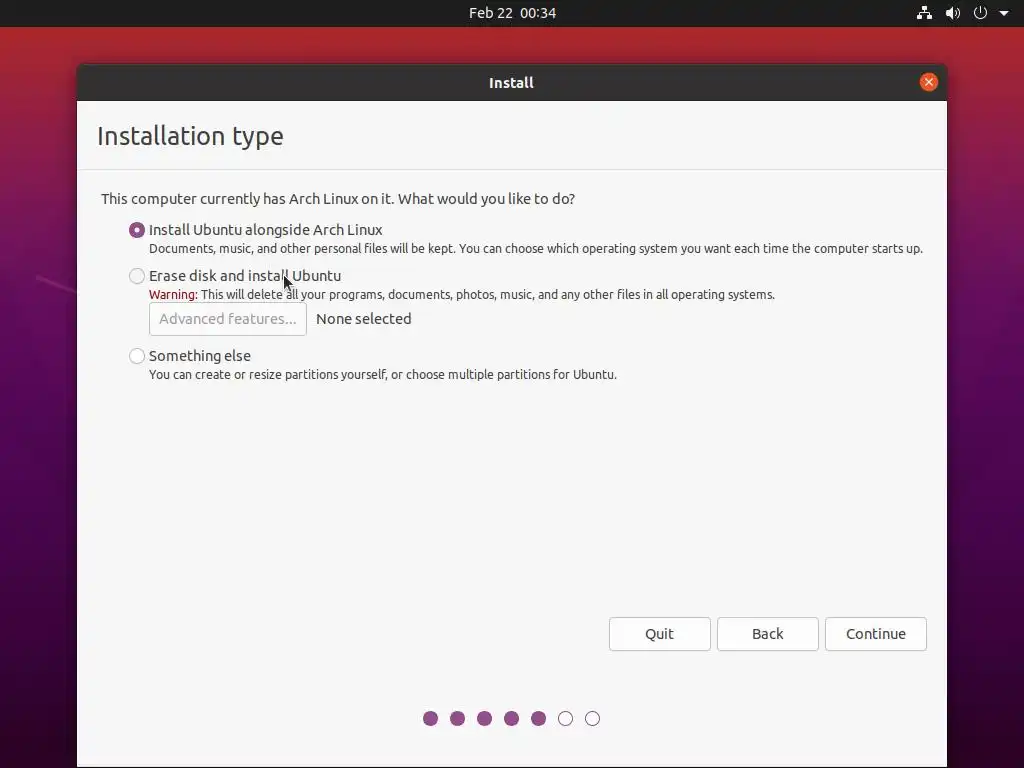Click the Install window title bar text
The image size is (1024, 768).
[511, 83]
